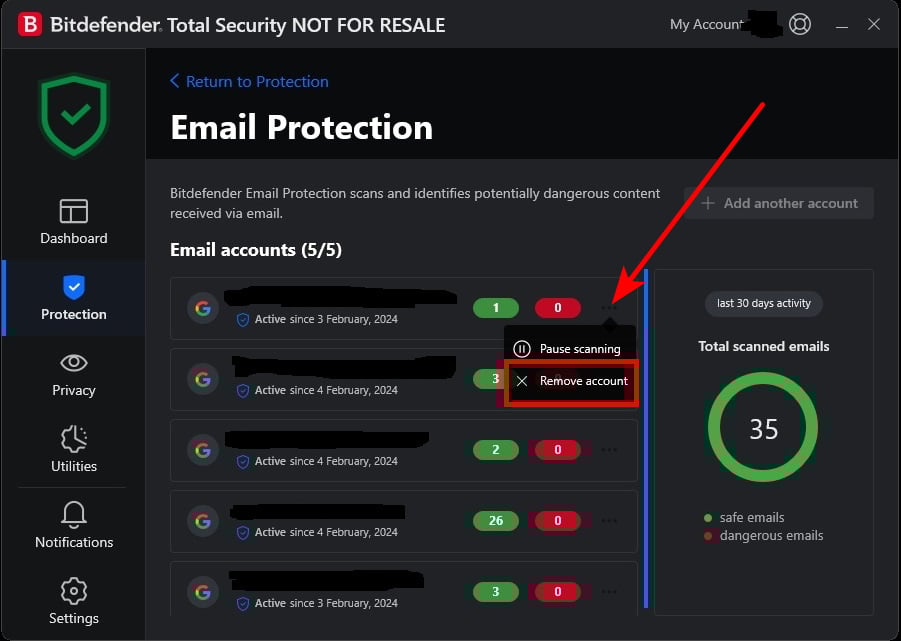Viewport: 901px width, 641px height.
Task: Open My Account menu
Action: tap(706, 24)
